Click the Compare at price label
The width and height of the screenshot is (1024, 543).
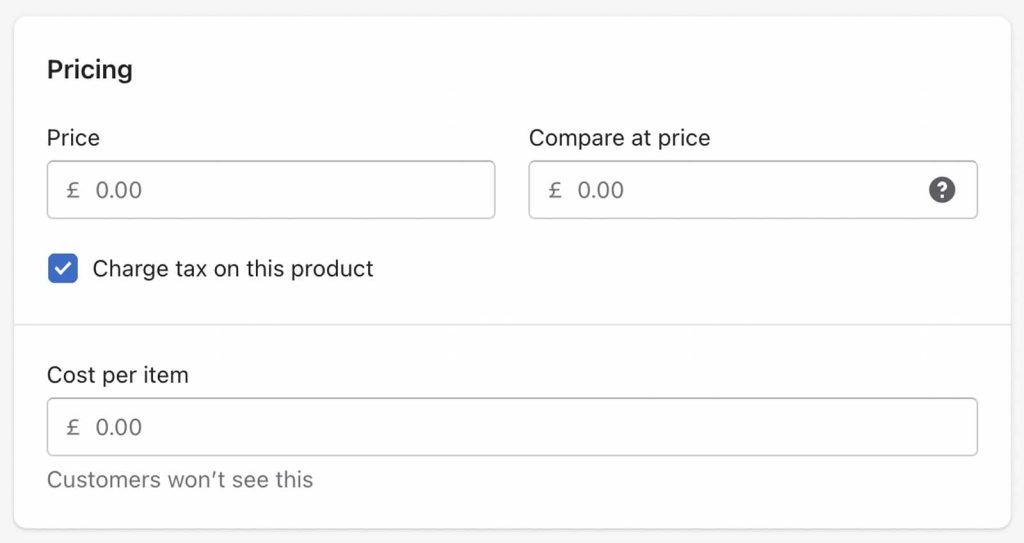point(619,138)
